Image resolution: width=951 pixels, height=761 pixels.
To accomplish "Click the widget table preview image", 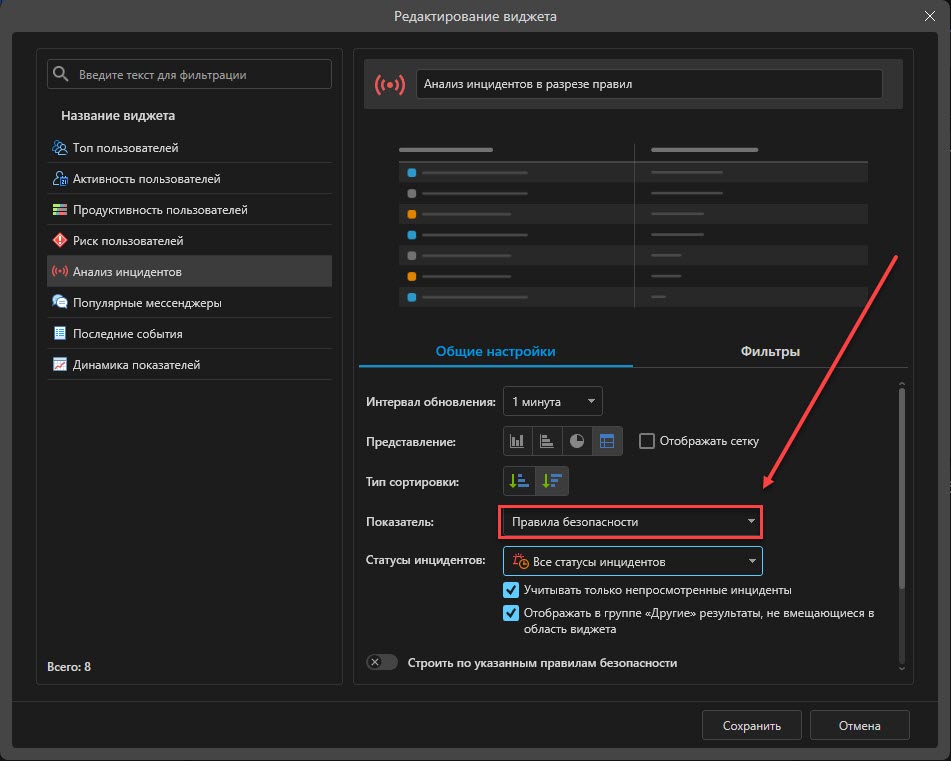I will tap(633, 226).
